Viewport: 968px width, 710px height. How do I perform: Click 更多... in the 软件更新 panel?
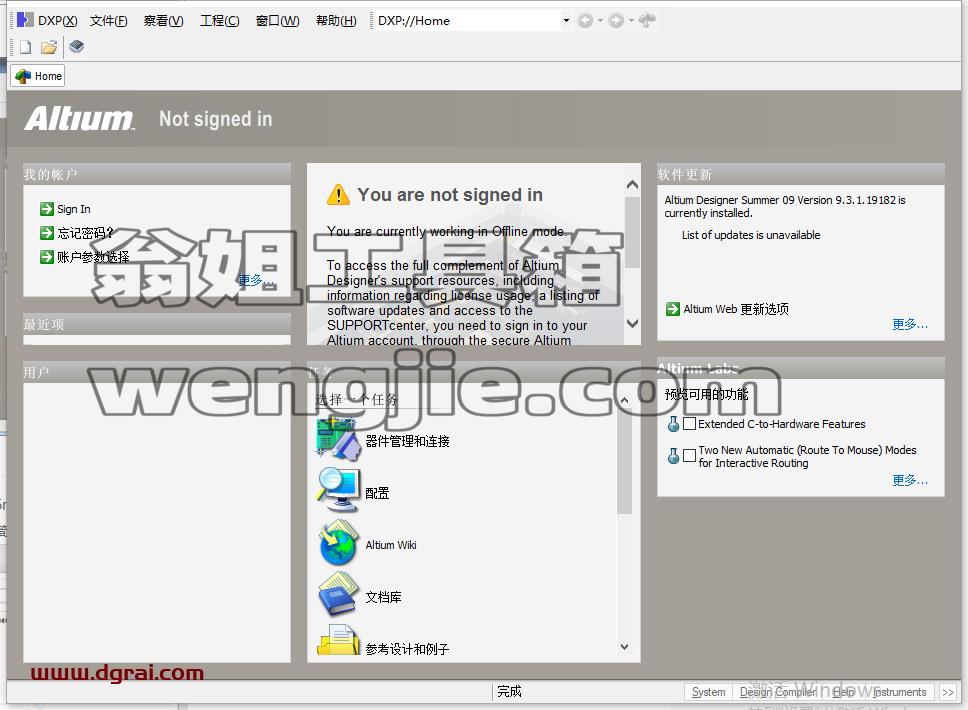click(x=910, y=324)
